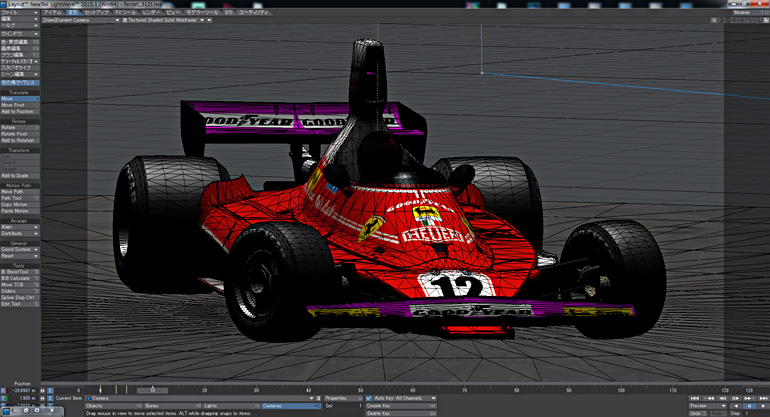Open the Distribute dropdown
The height and width of the screenshot is (417, 770).
(x=20, y=234)
